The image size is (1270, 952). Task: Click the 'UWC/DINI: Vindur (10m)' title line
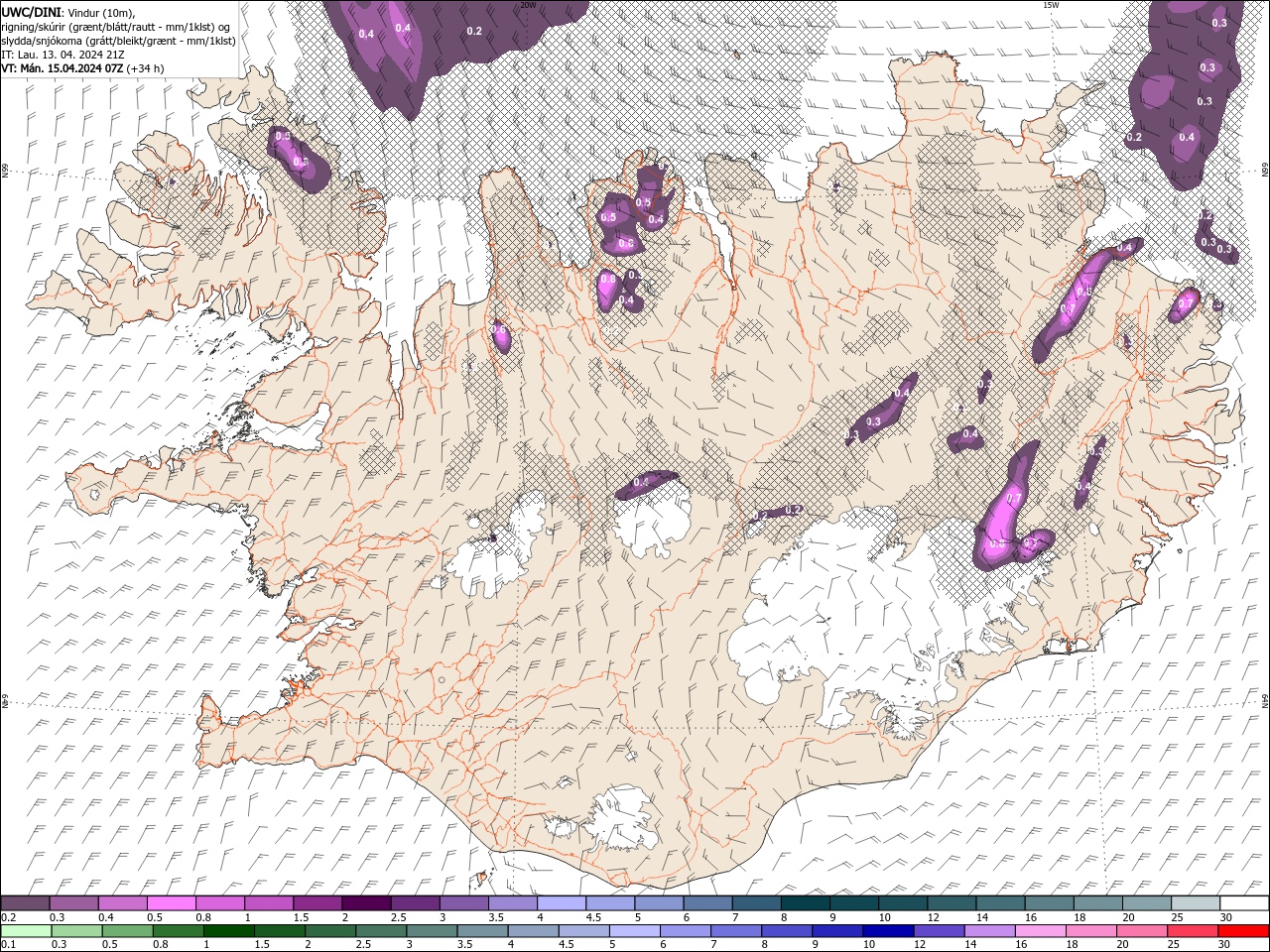[68, 11]
